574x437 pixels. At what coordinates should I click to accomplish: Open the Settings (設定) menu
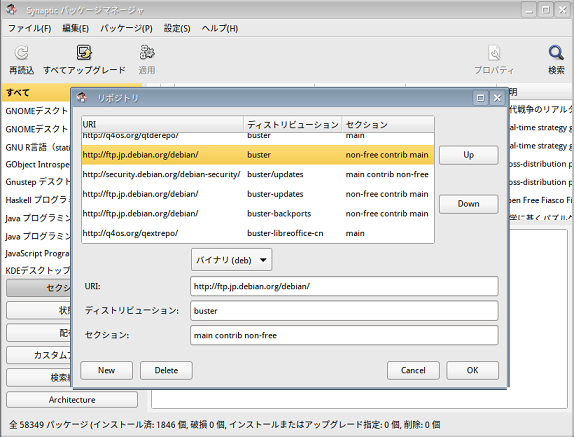[177, 29]
